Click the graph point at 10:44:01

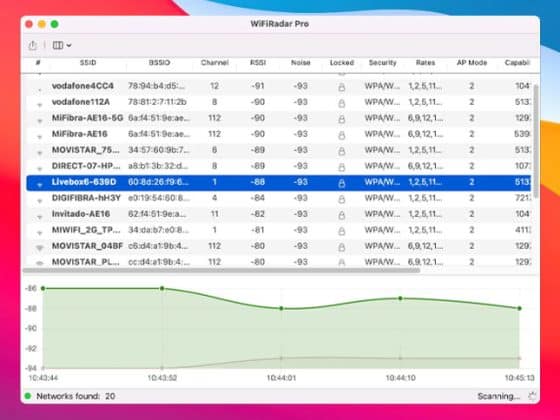point(281,308)
